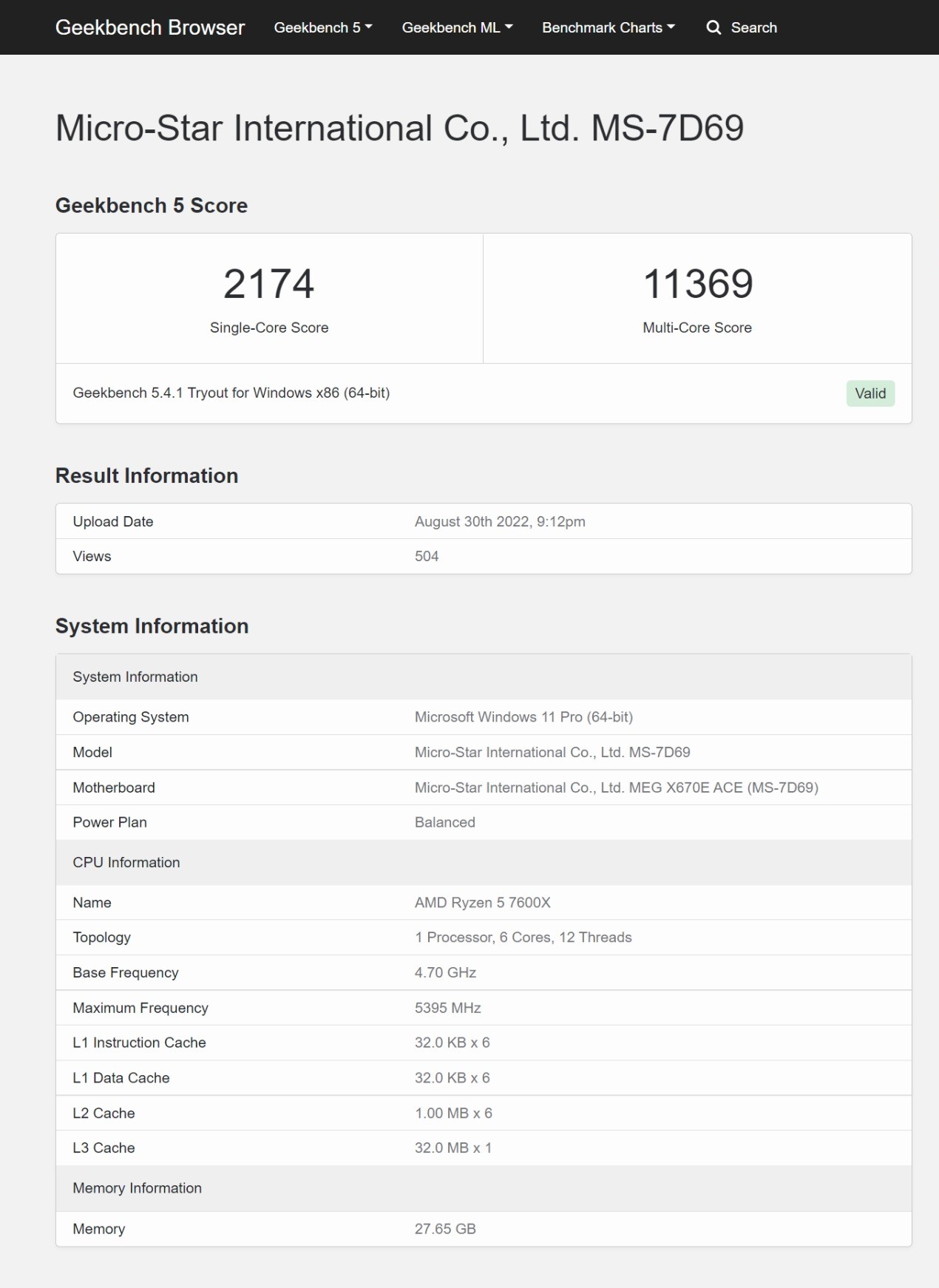Open the Benchmark Charts dropdown
Image resolution: width=939 pixels, height=1288 pixels.
tap(609, 27)
